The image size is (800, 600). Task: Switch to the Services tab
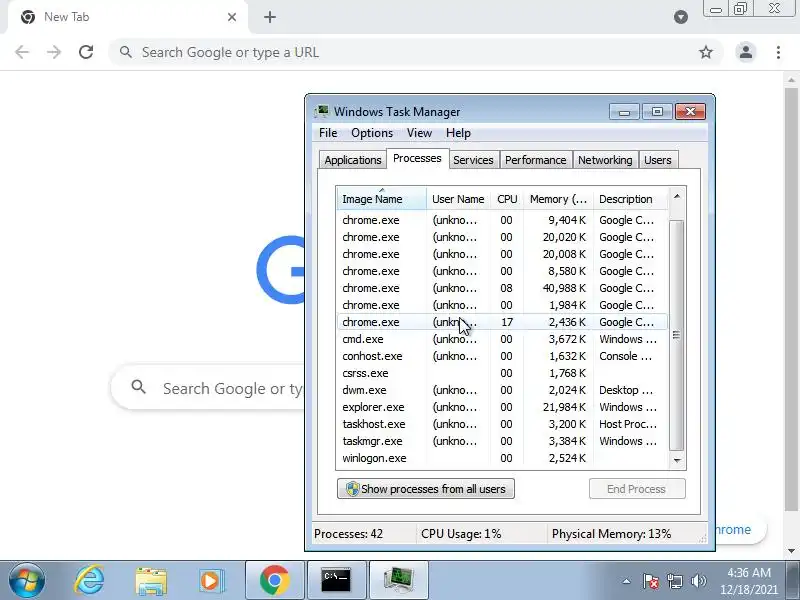[x=473, y=160]
